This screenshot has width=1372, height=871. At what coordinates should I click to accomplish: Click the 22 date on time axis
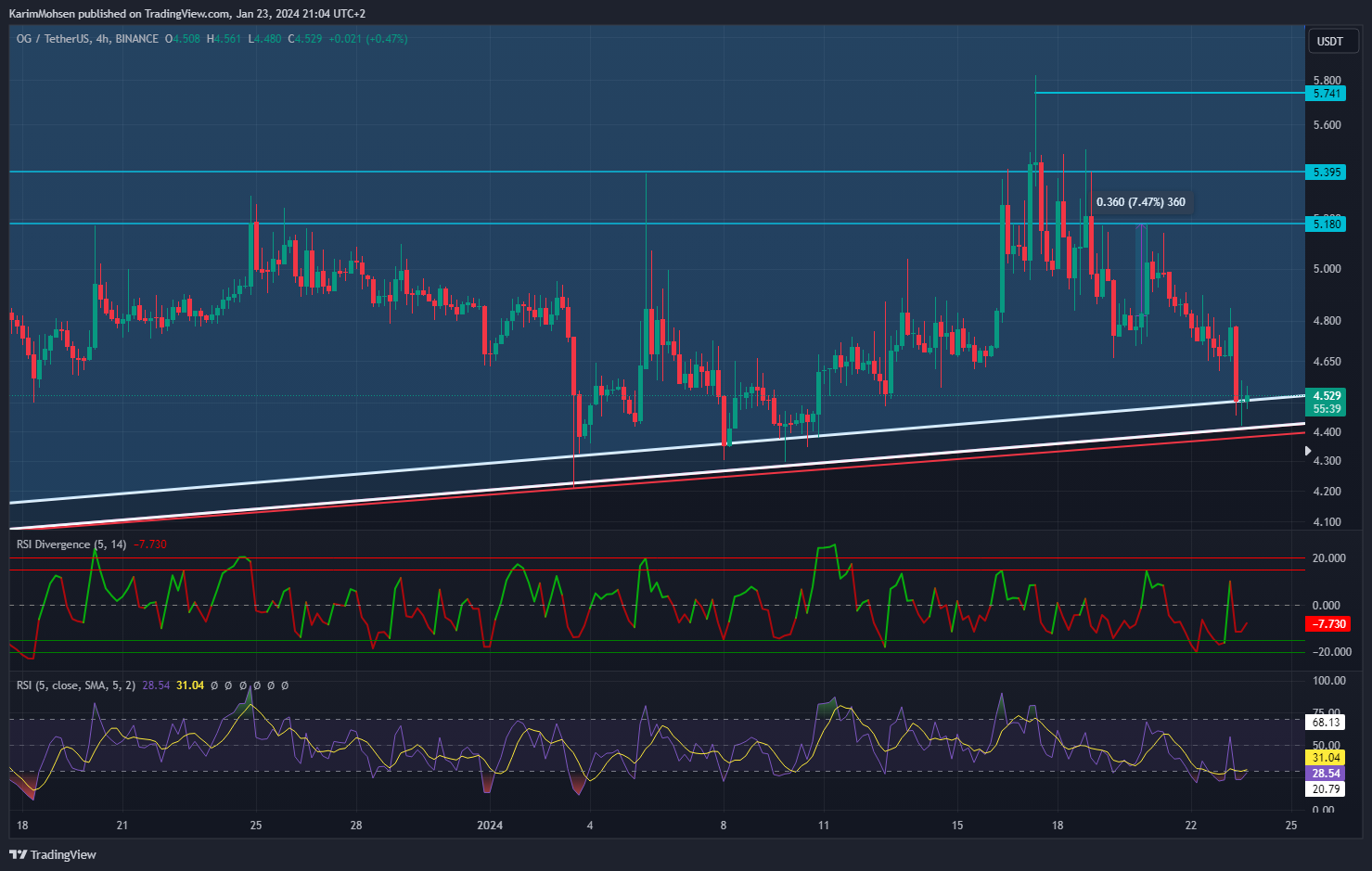click(x=1191, y=826)
